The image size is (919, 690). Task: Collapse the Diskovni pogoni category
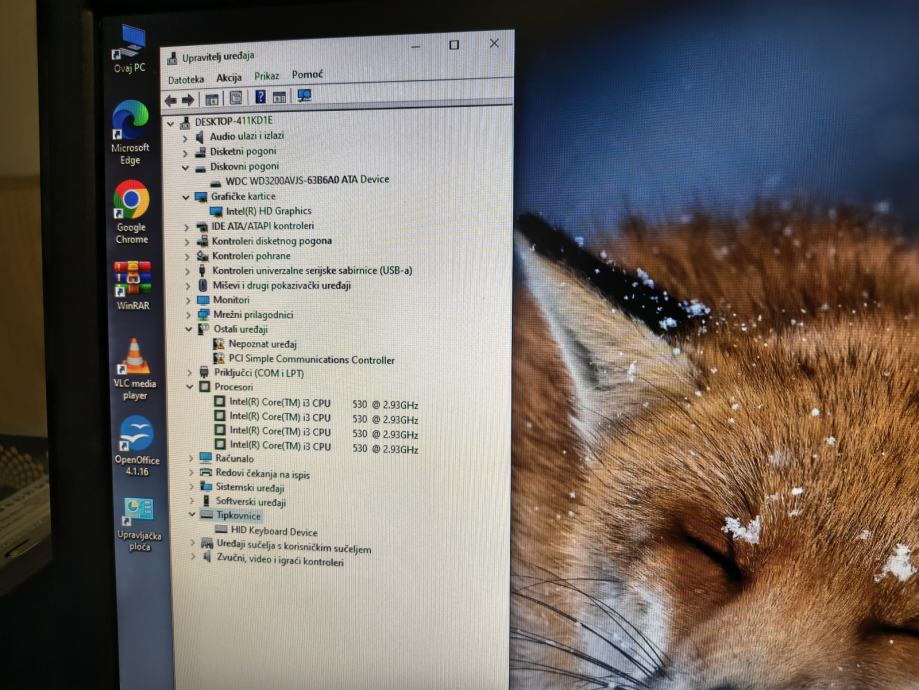click(x=185, y=168)
